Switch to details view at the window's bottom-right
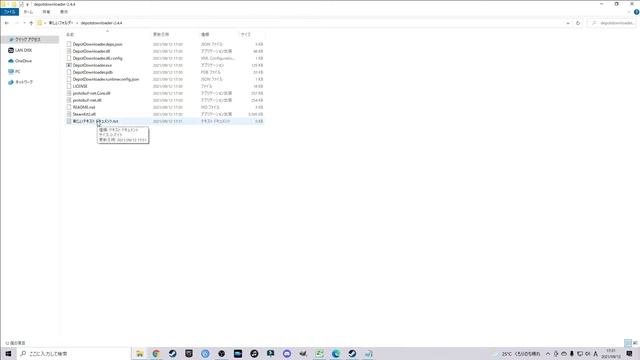Viewport: 640px width, 360px height. tap(628, 343)
